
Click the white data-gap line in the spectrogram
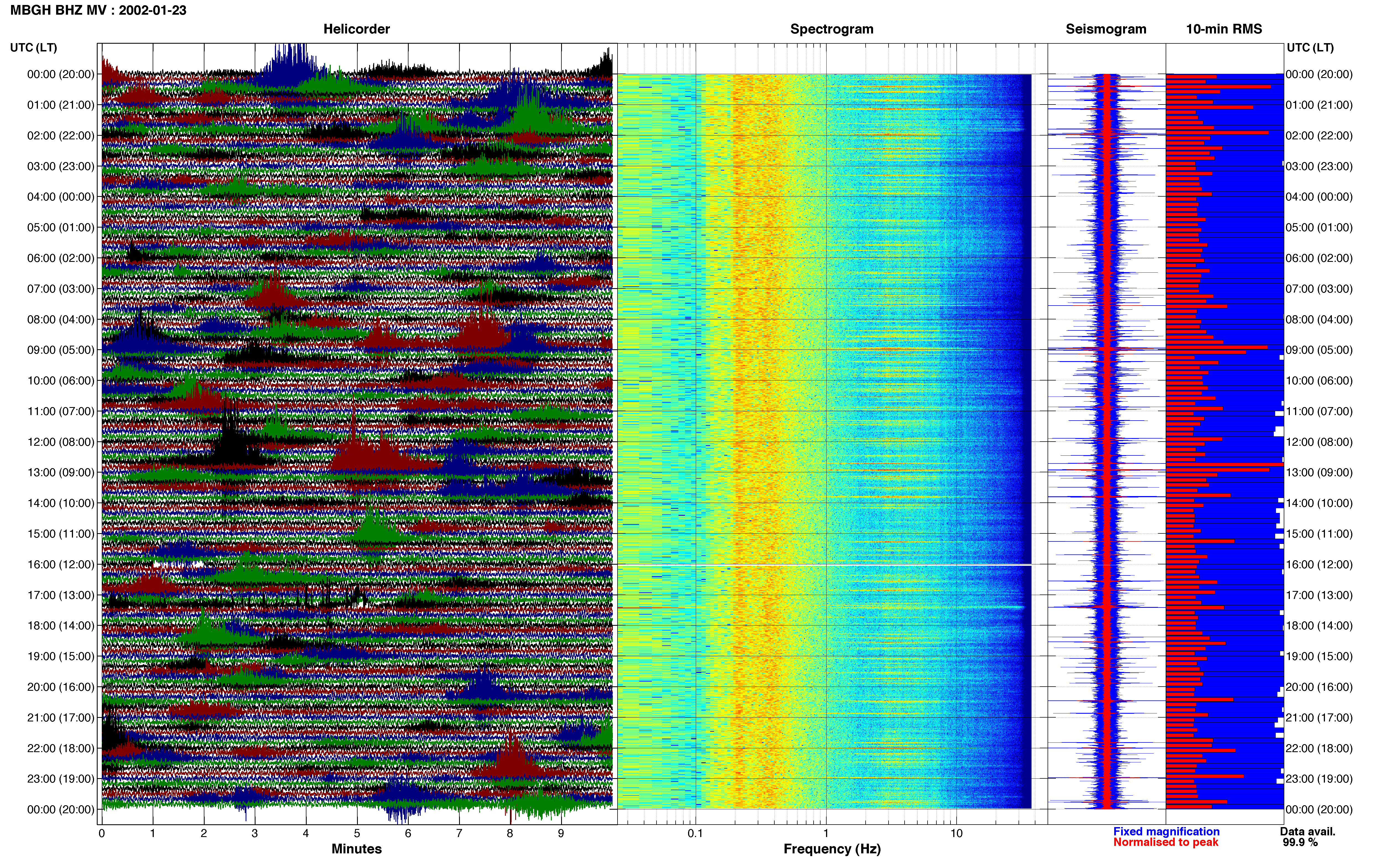click(x=824, y=565)
